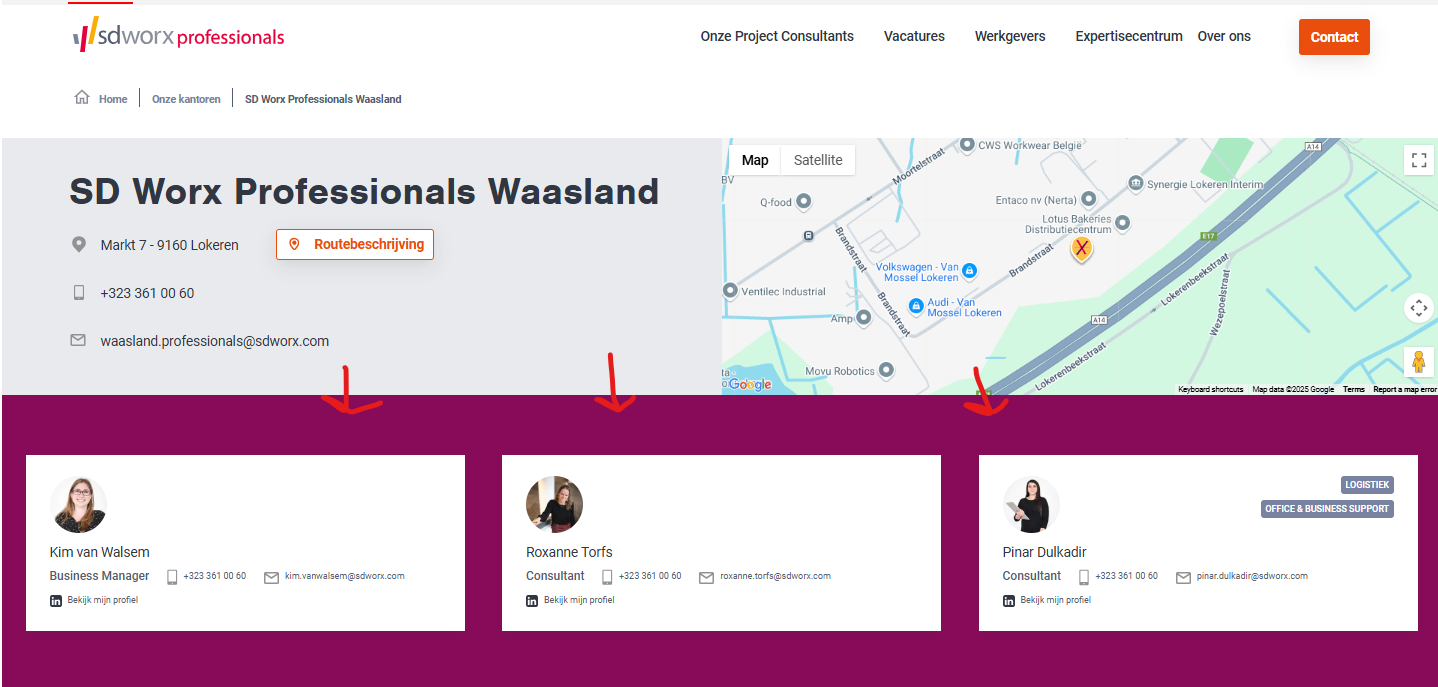
Task: Click Pinar Dulkadir's profile photo
Action: [1031, 504]
